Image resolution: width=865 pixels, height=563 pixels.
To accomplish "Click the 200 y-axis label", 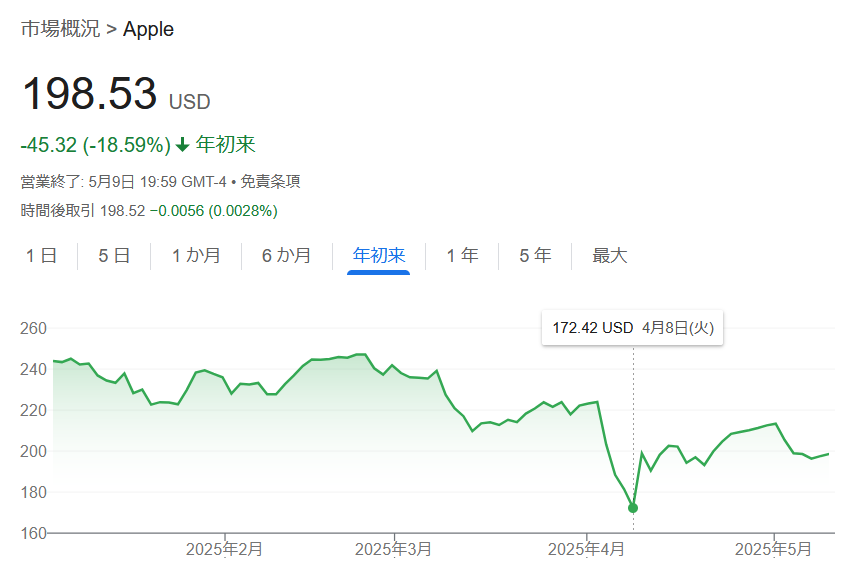I will coord(33,451).
